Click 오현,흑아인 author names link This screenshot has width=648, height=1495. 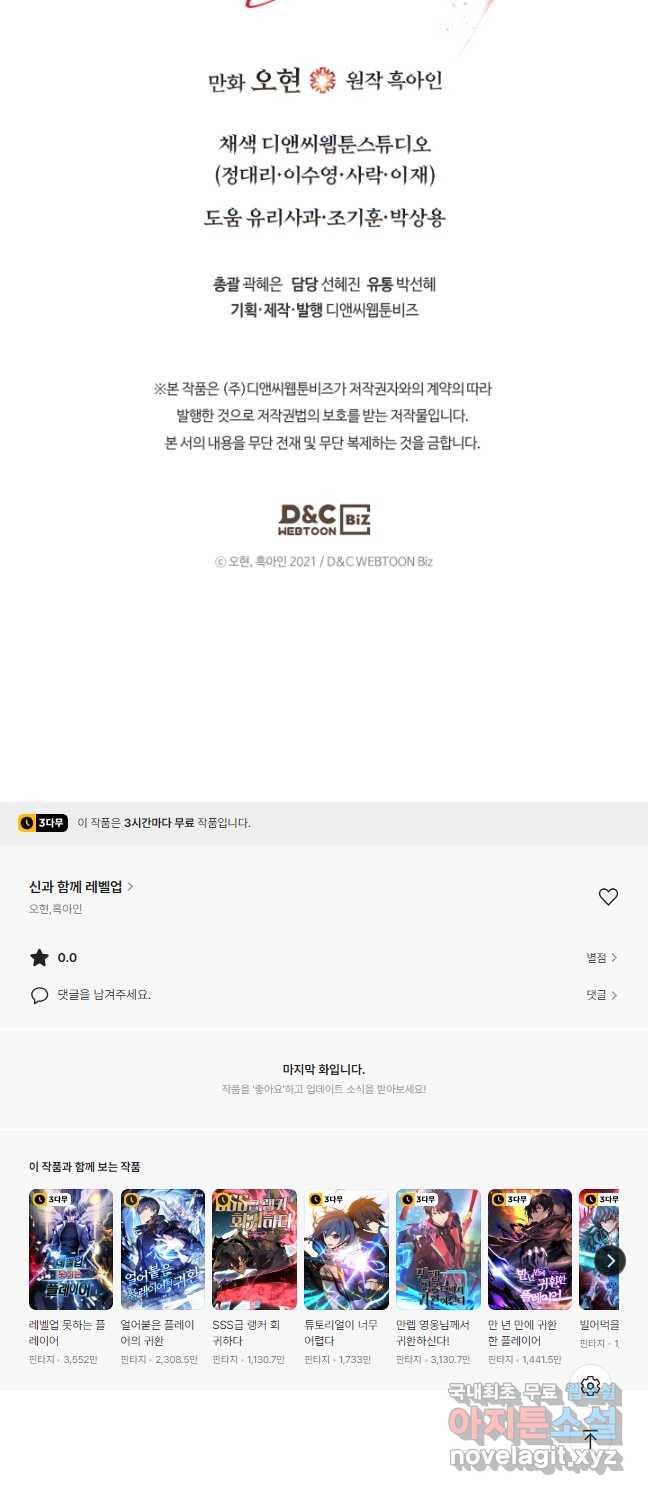[56, 909]
